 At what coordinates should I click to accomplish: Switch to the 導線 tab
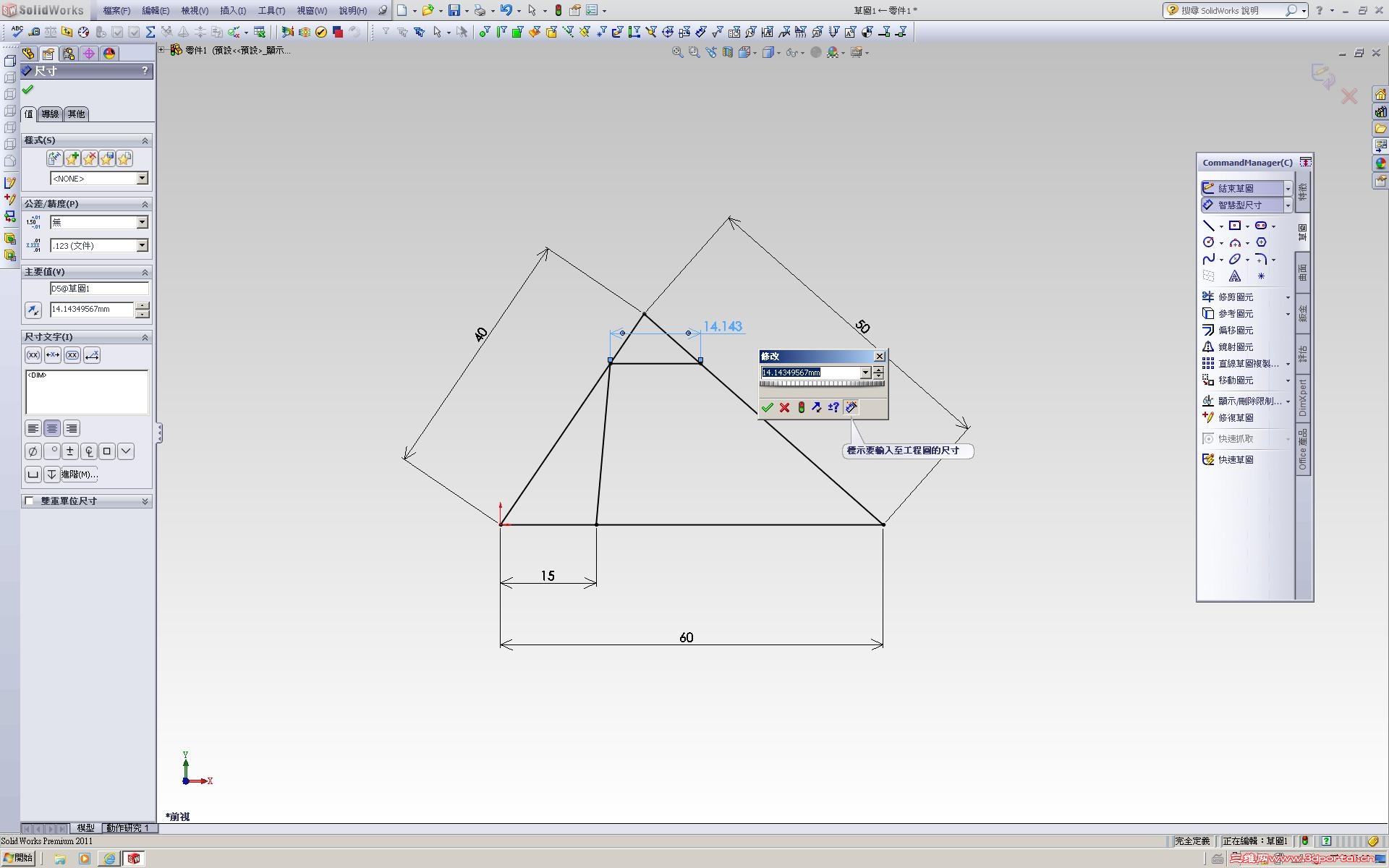pyautogui.click(x=50, y=114)
